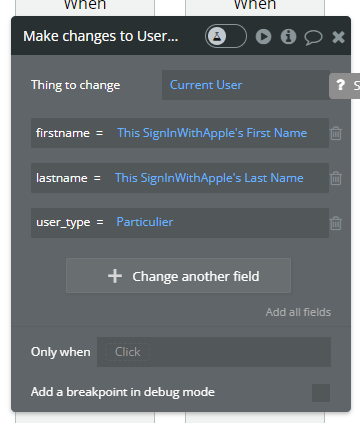This screenshot has height=423, width=360.
Task: Click the Add all fields link
Action: click(298, 312)
